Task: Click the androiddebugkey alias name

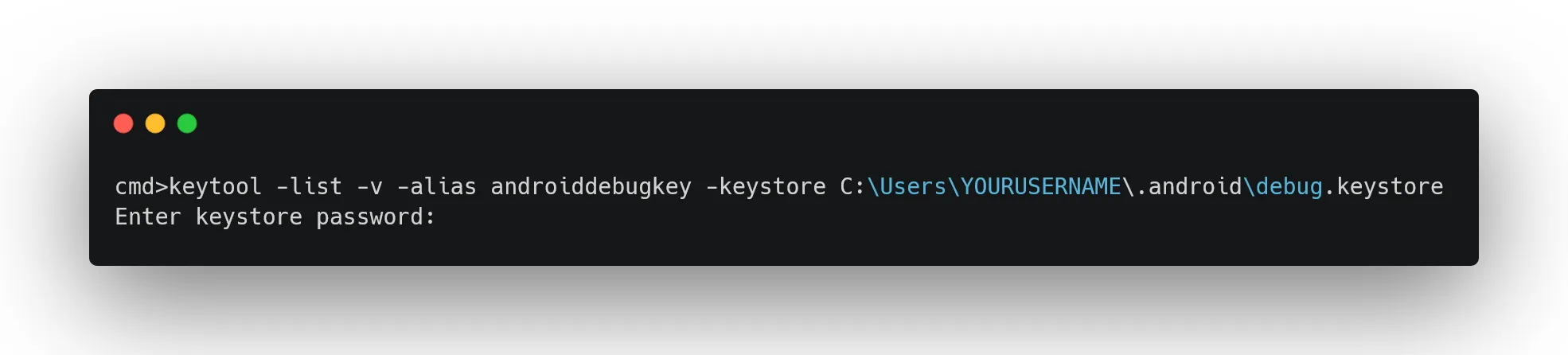Action: click(591, 187)
